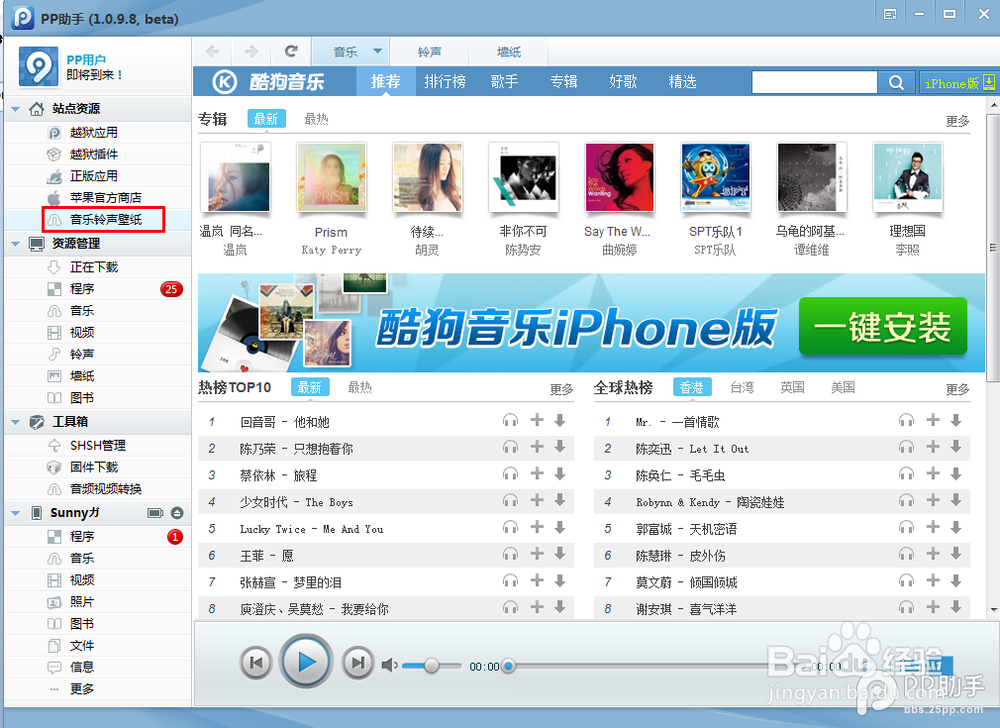Viewport: 1000px width, 728px height.
Task: Mute the player volume speaker icon
Action: (x=389, y=665)
